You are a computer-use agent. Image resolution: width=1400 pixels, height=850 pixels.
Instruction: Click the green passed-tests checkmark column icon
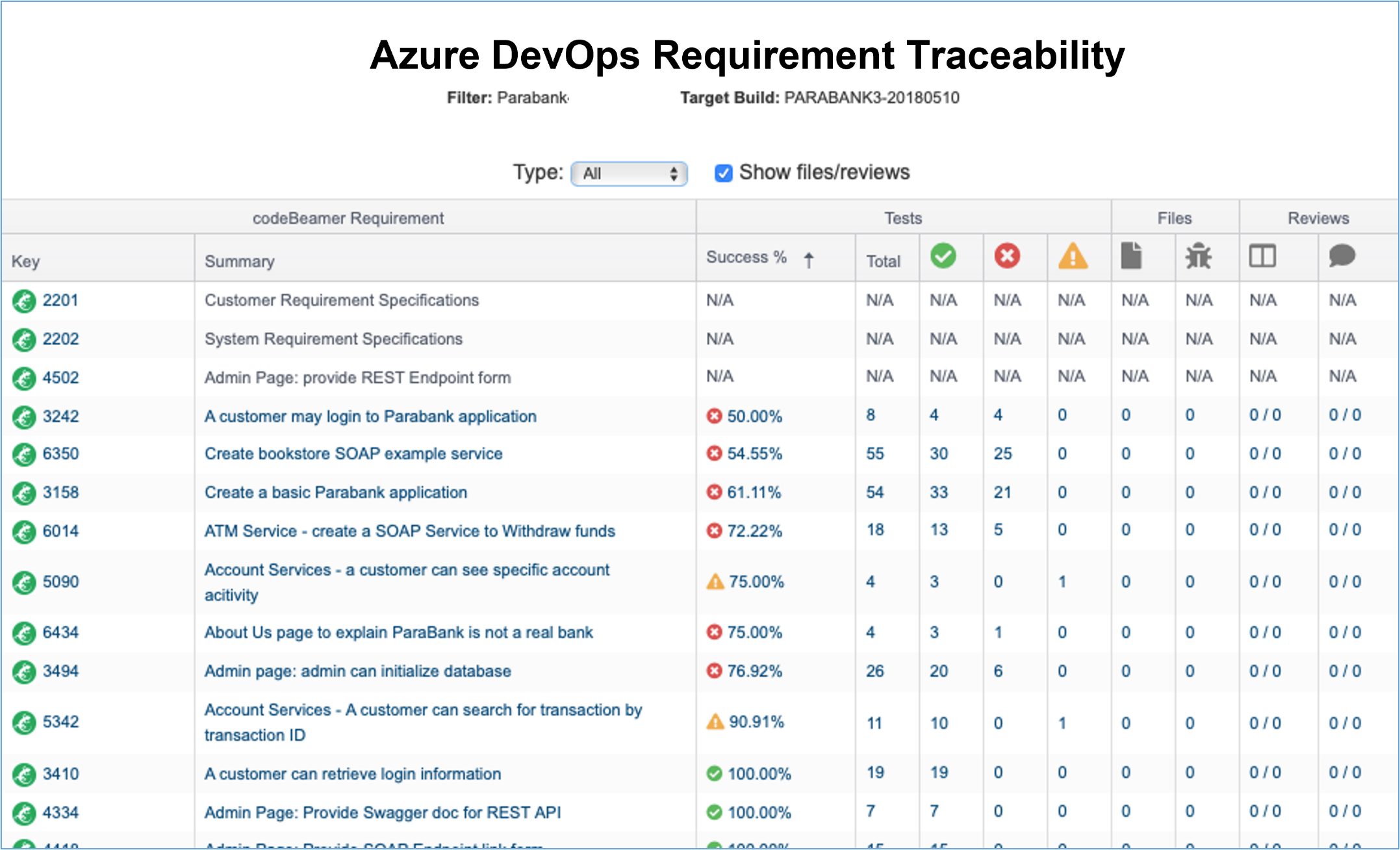tap(943, 256)
